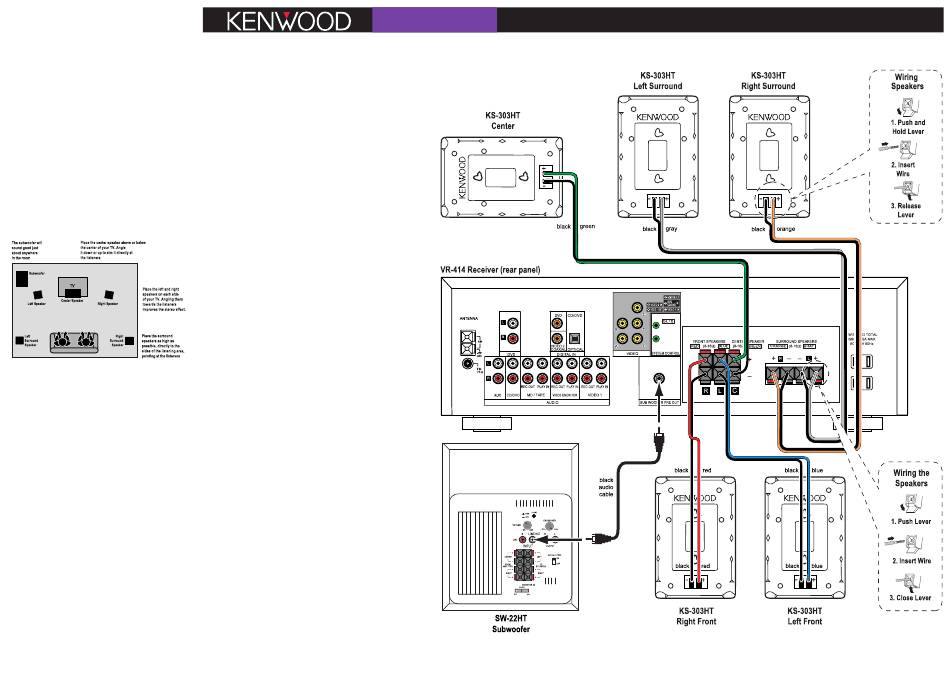Click the "3. Release Lever" step

point(906,210)
